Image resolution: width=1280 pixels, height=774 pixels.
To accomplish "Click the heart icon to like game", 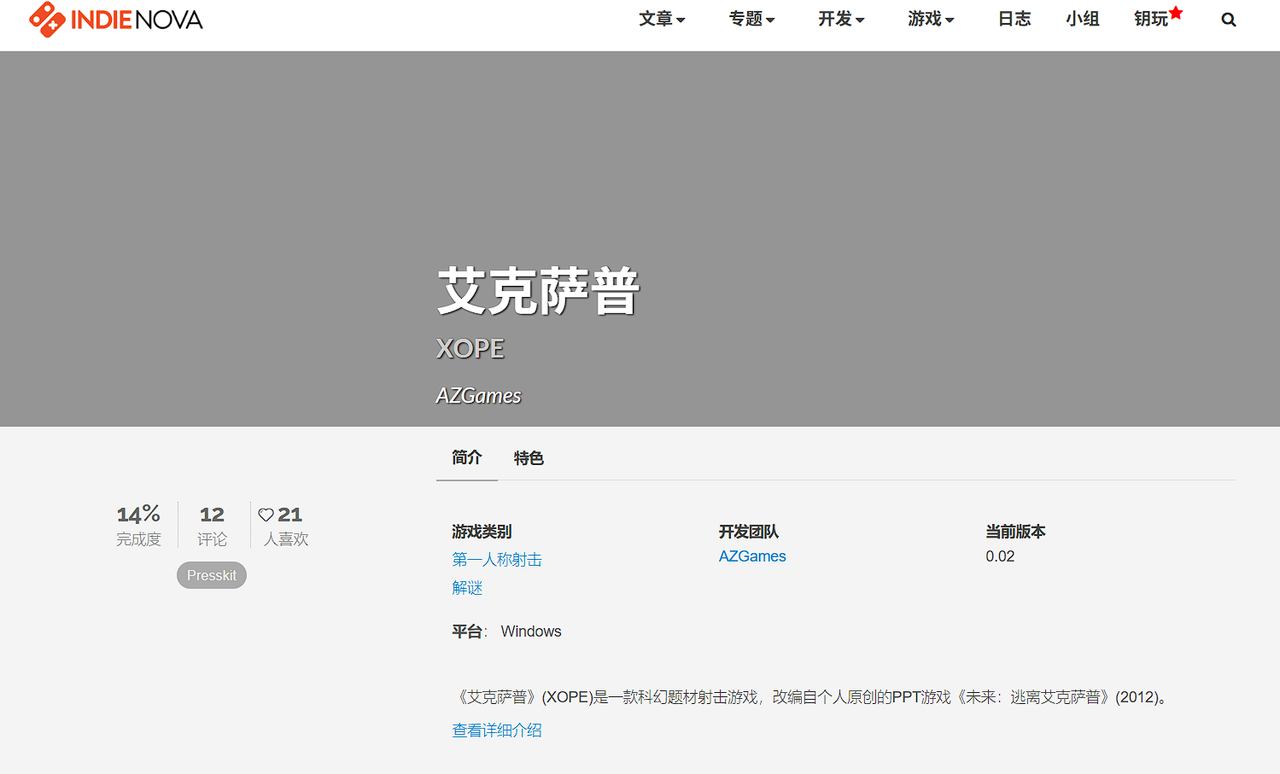I will 266,515.
